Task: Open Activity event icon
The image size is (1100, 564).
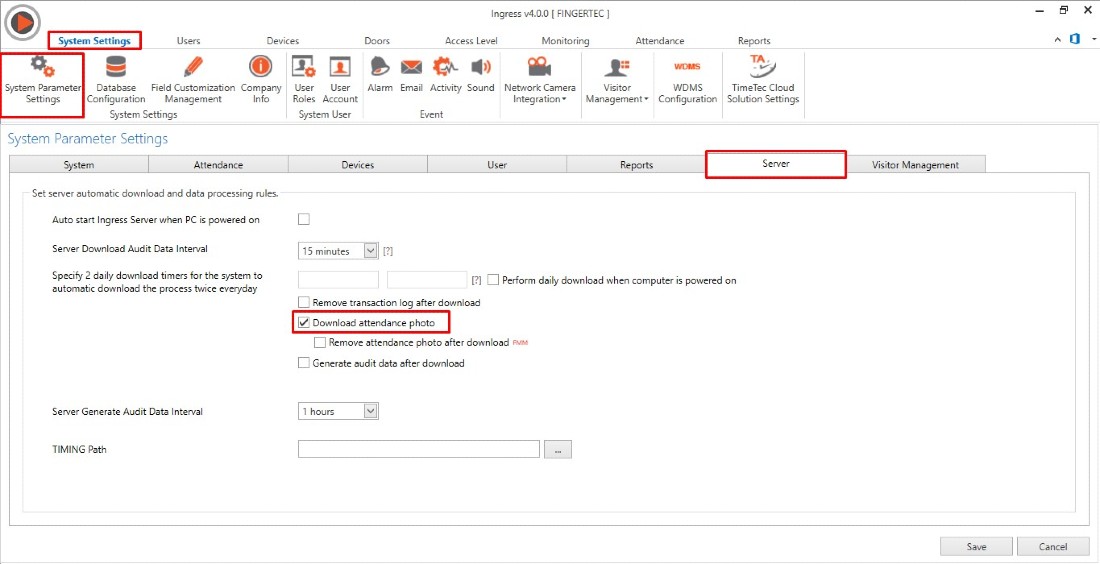Action: (445, 67)
